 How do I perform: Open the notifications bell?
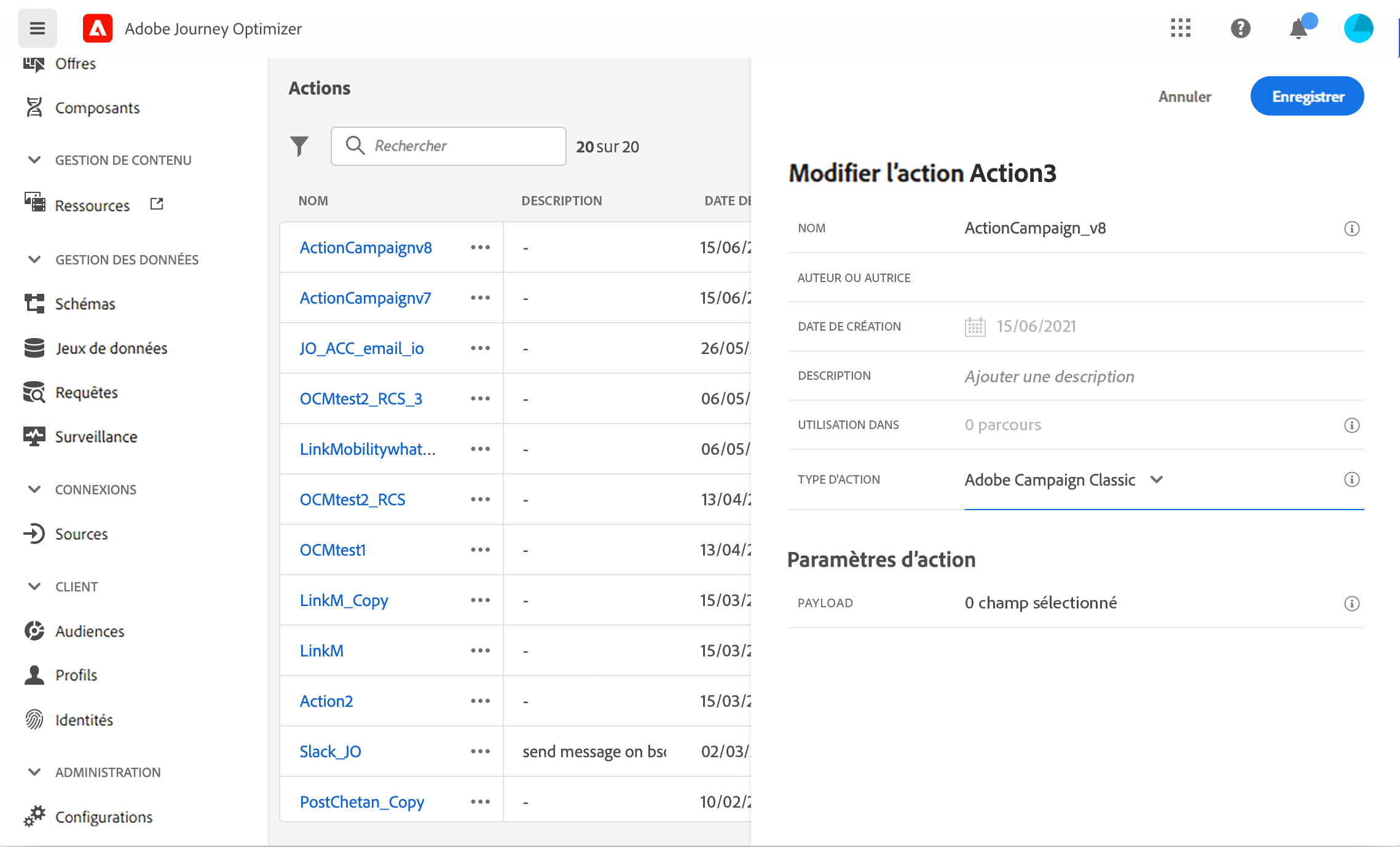[x=1298, y=28]
